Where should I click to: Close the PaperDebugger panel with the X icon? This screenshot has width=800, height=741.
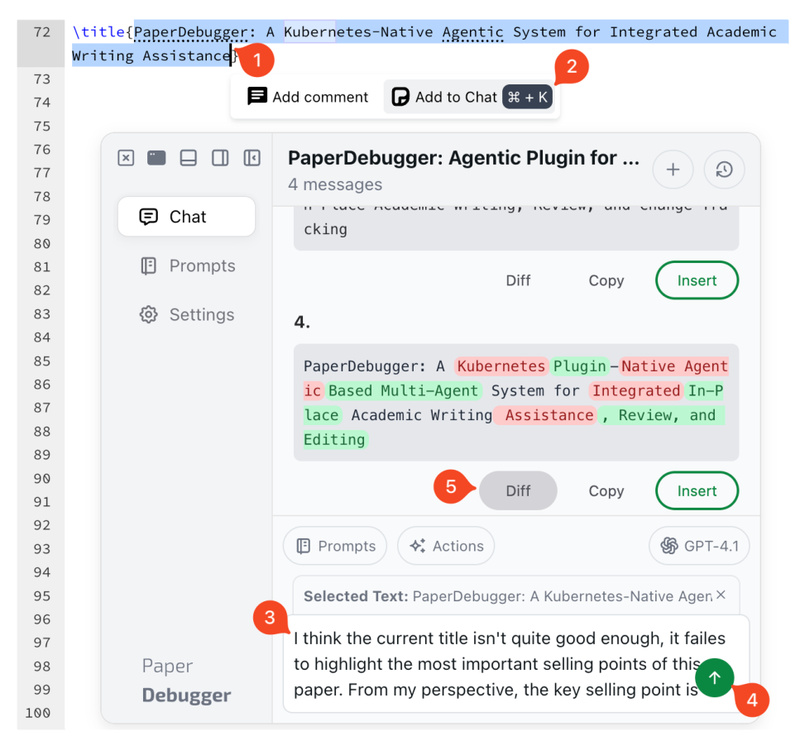(x=125, y=158)
